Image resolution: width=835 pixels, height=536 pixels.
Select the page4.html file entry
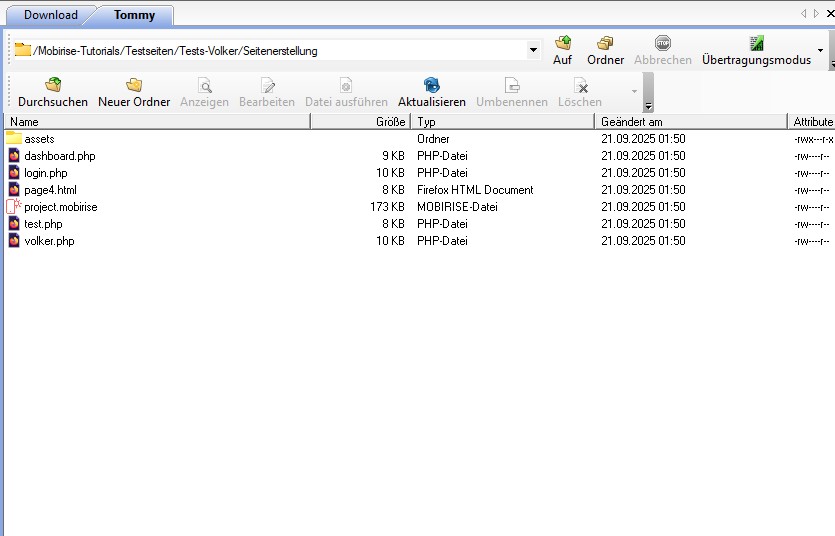(x=50, y=190)
